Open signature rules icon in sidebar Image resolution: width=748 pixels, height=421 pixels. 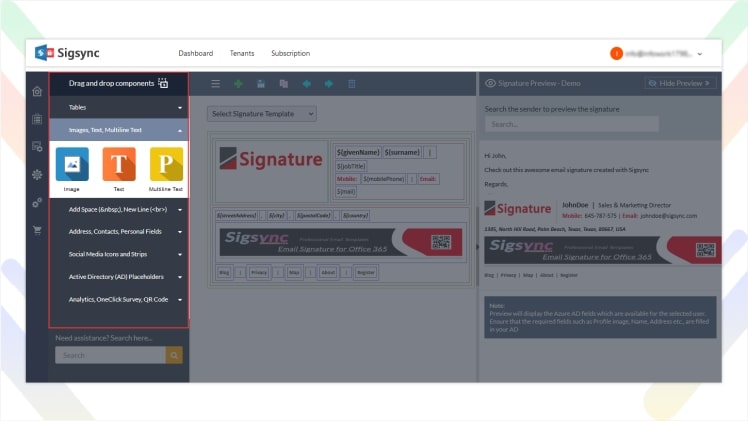point(37,147)
